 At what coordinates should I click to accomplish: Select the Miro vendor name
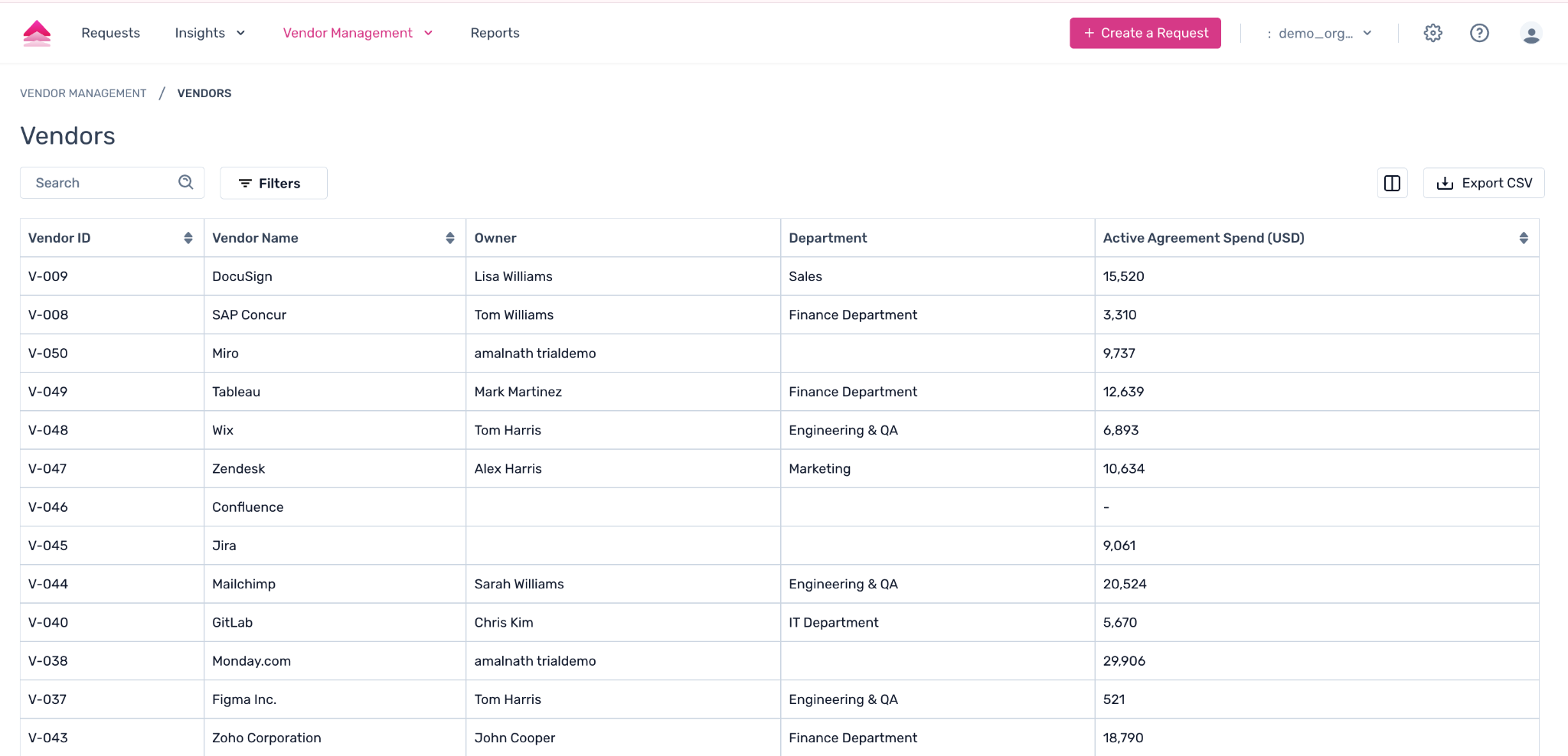(x=225, y=353)
